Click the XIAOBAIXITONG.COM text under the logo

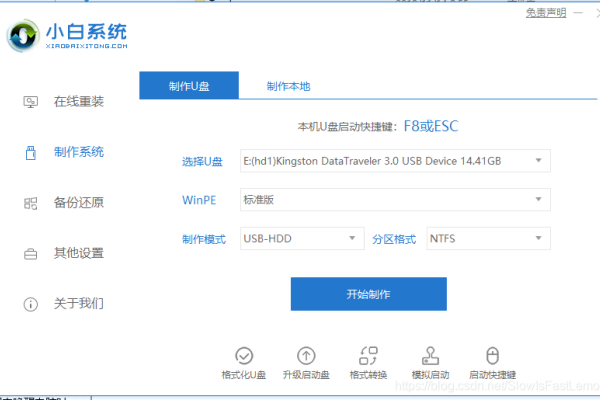click(86, 46)
